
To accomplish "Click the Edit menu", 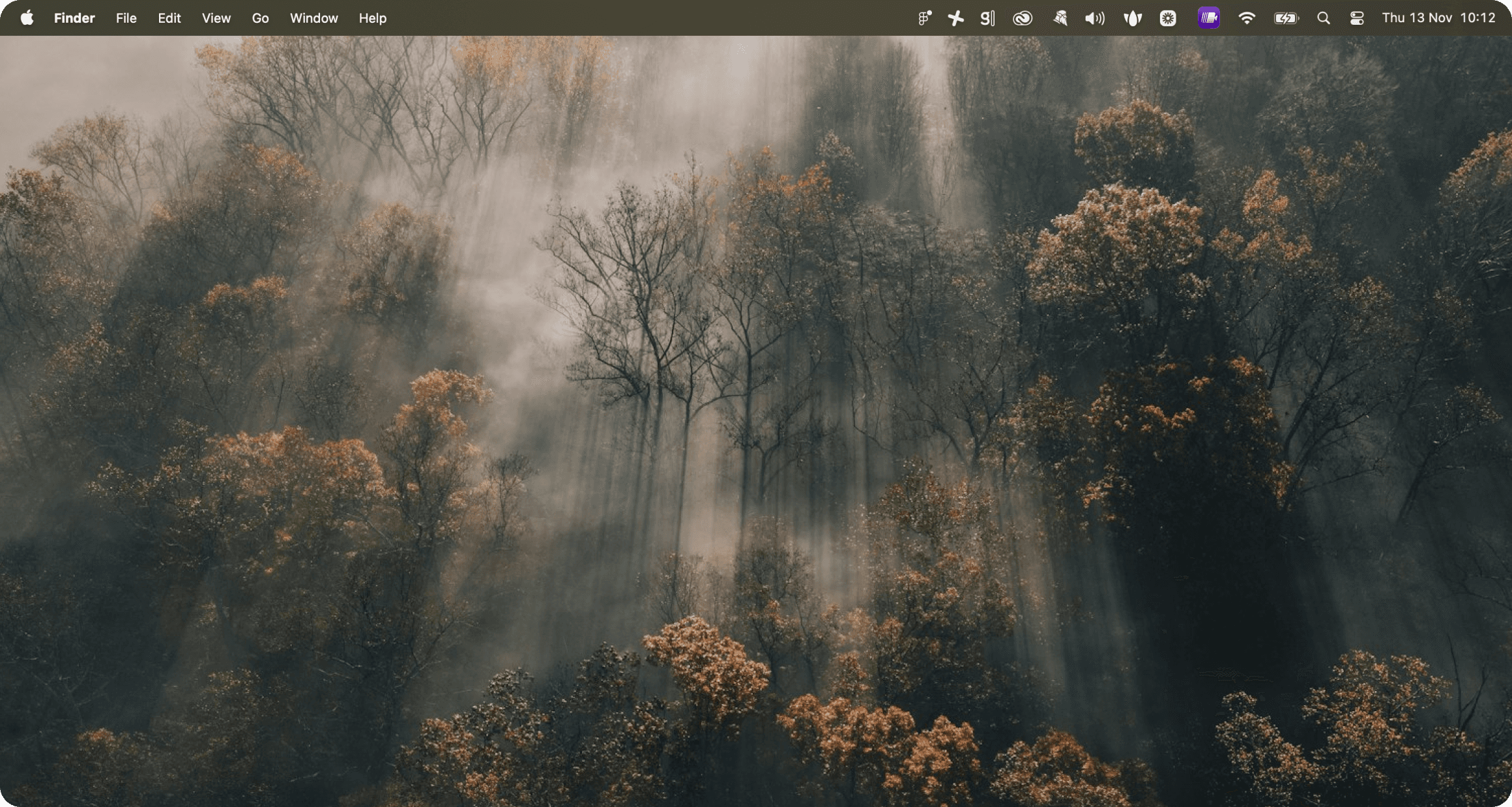I will [x=169, y=18].
